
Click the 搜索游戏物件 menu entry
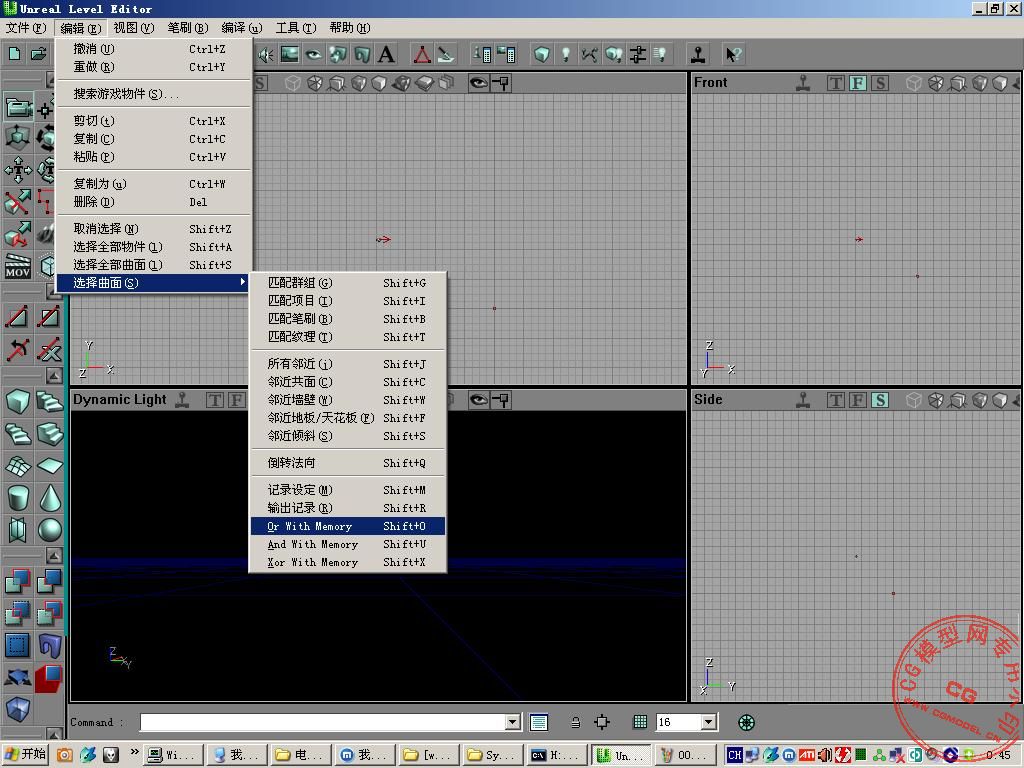(x=153, y=94)
